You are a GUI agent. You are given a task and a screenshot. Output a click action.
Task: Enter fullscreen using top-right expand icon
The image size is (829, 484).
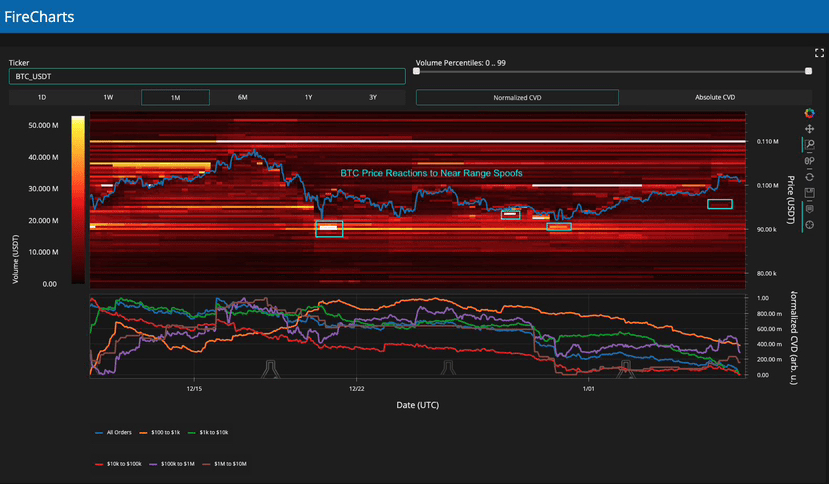click(x=818, y=52)
